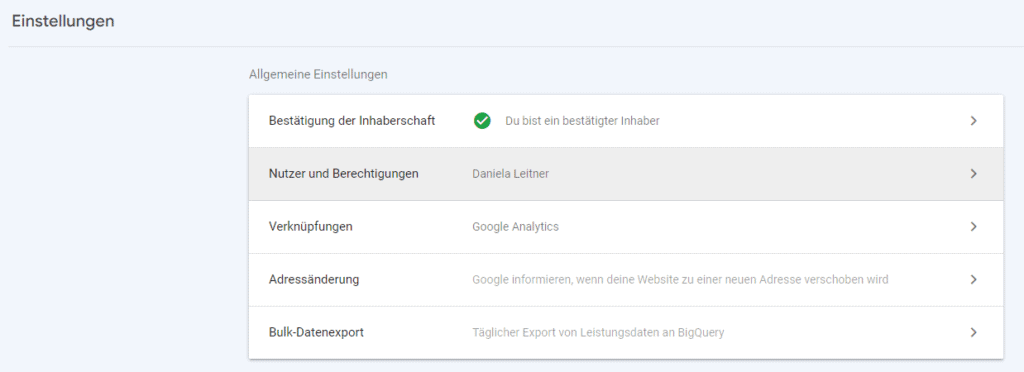
Task: Open the Adressänderung row's chevron arrow
Action: pos(973,279)
